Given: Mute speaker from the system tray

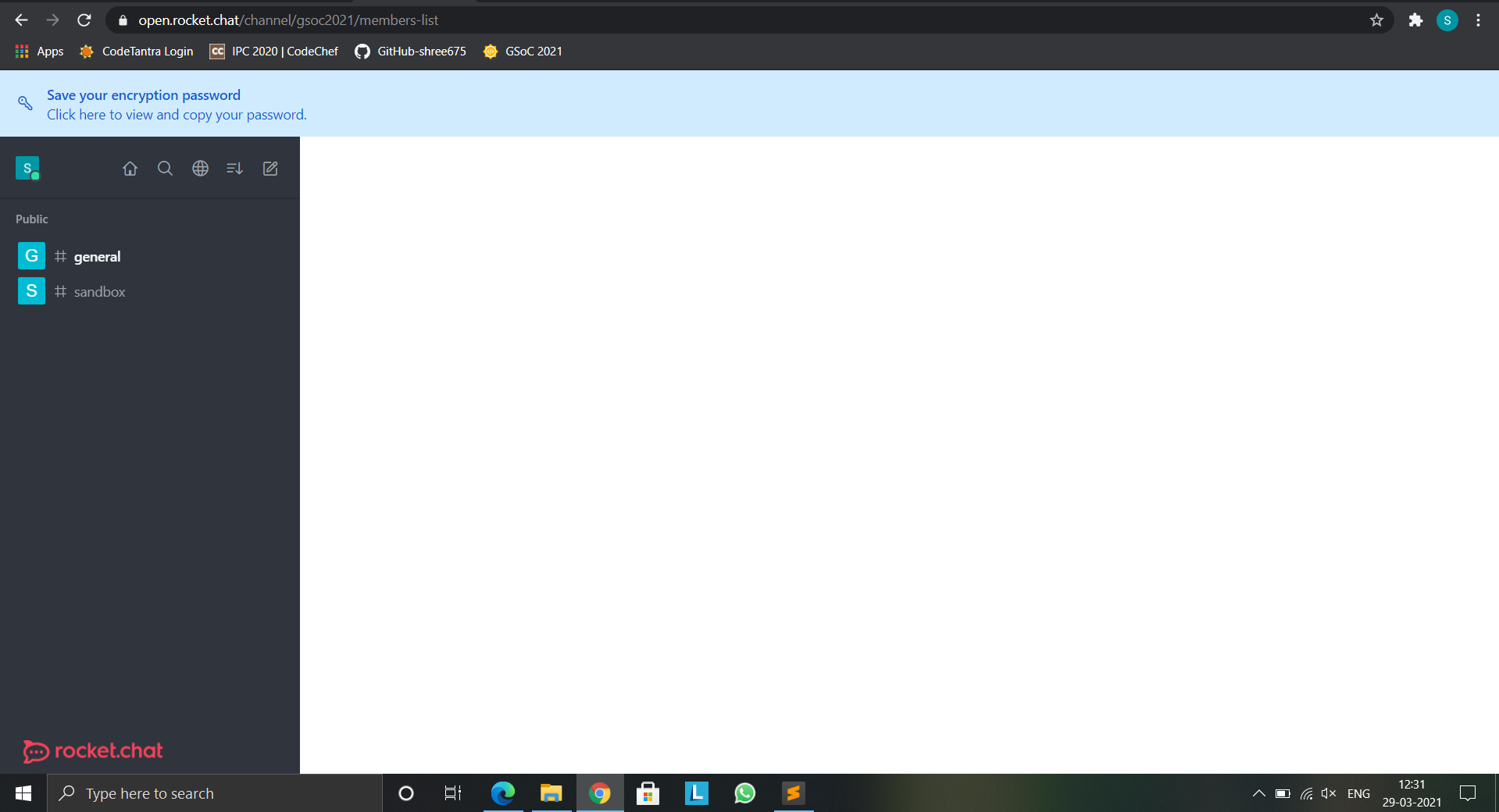Looking at the screenshot, I should pos(1328,793).
